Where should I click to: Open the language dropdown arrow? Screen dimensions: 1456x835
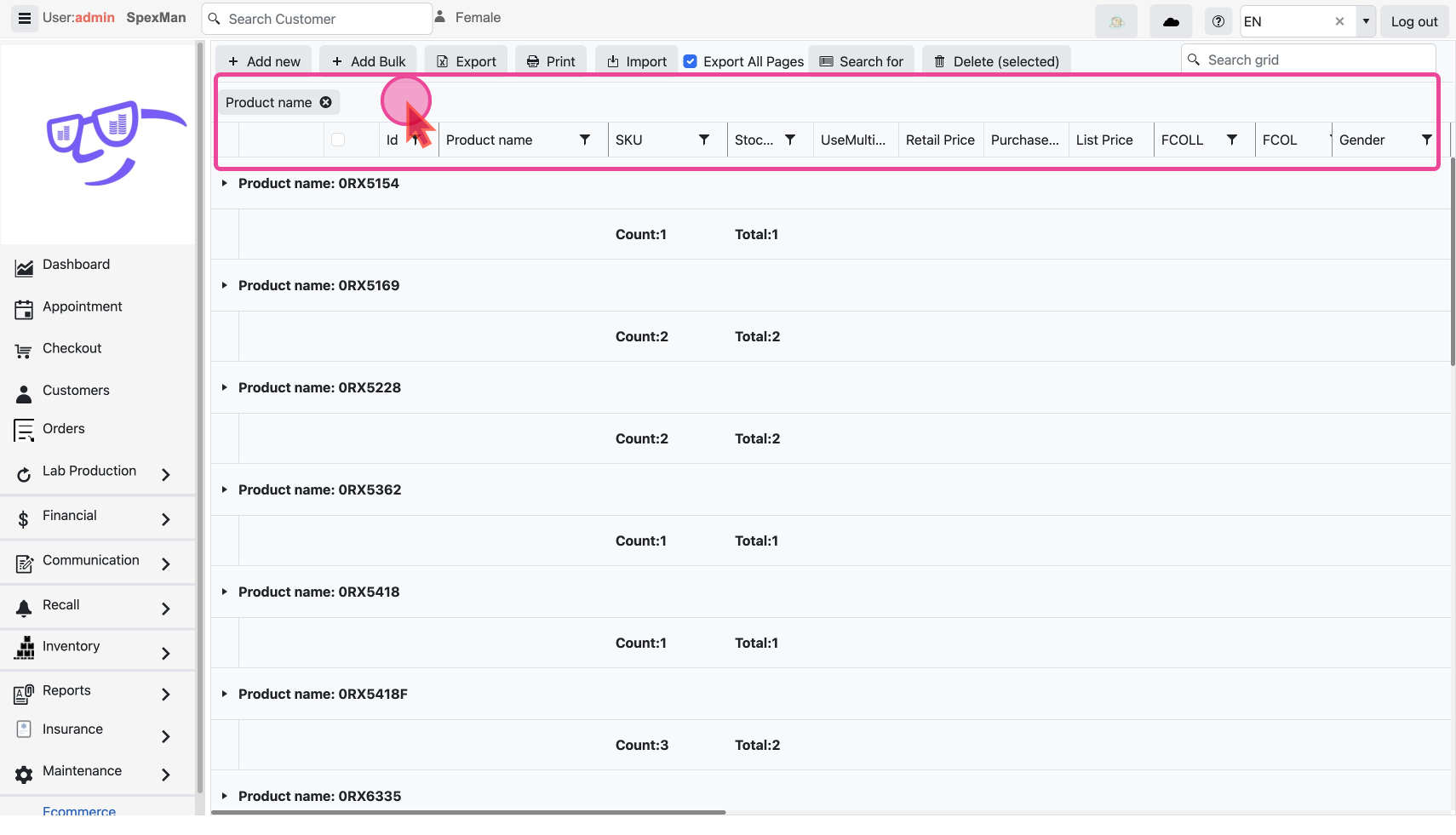pos(1366,21)
